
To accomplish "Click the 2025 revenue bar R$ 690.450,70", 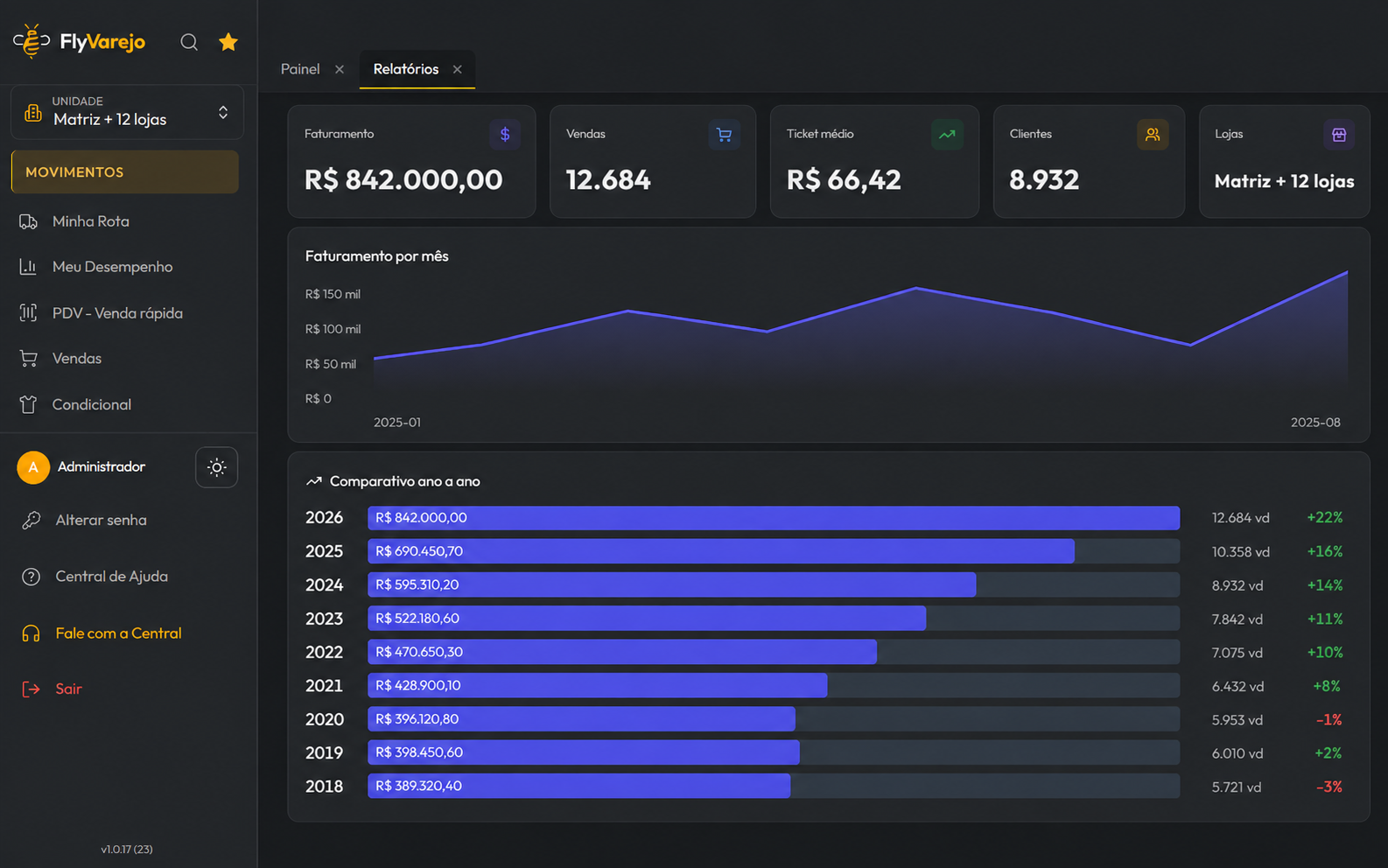I will point(721,551).
